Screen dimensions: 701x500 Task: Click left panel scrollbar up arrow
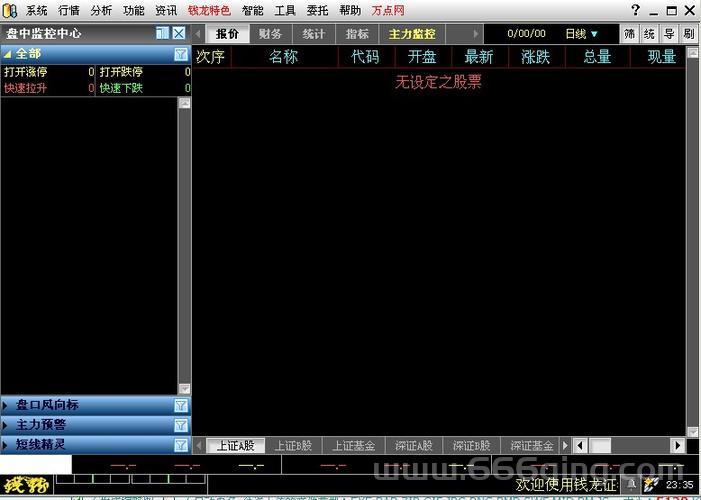184,103
